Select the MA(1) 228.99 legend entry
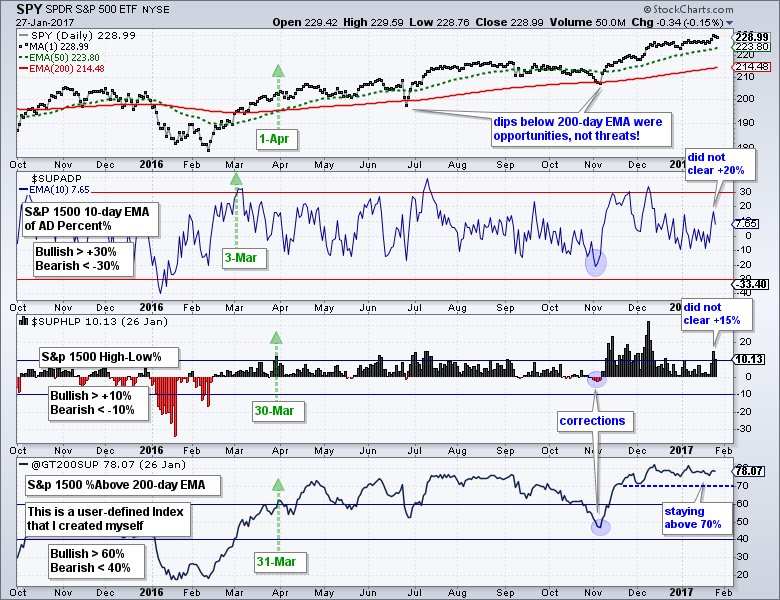 click(x=59, y=47)
